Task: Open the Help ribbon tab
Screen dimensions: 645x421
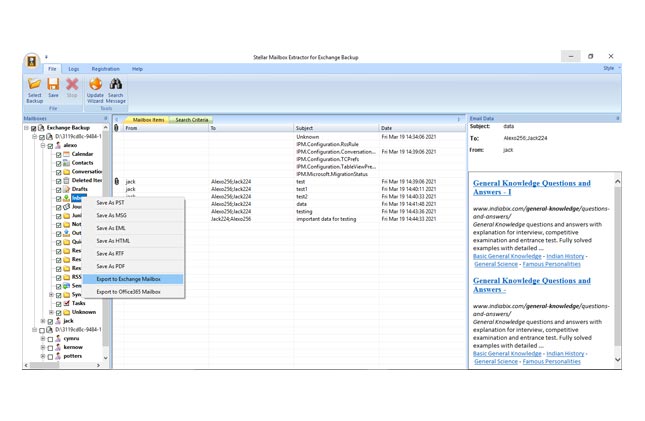Action: 137,69
